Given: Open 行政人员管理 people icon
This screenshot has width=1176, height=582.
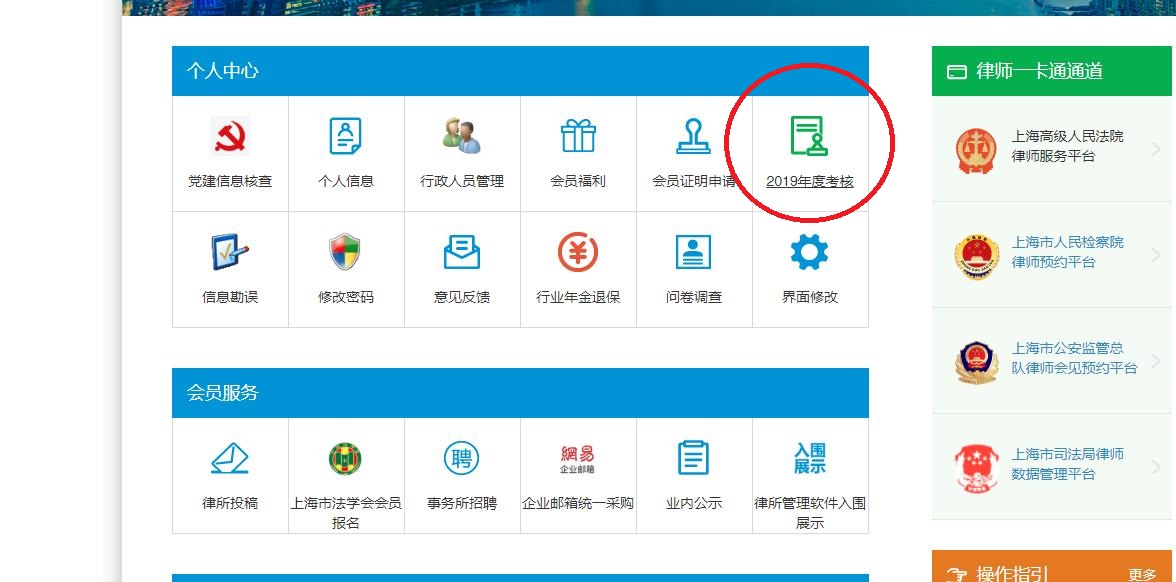Looking at the screenshot, I should [x=462, y=136].
